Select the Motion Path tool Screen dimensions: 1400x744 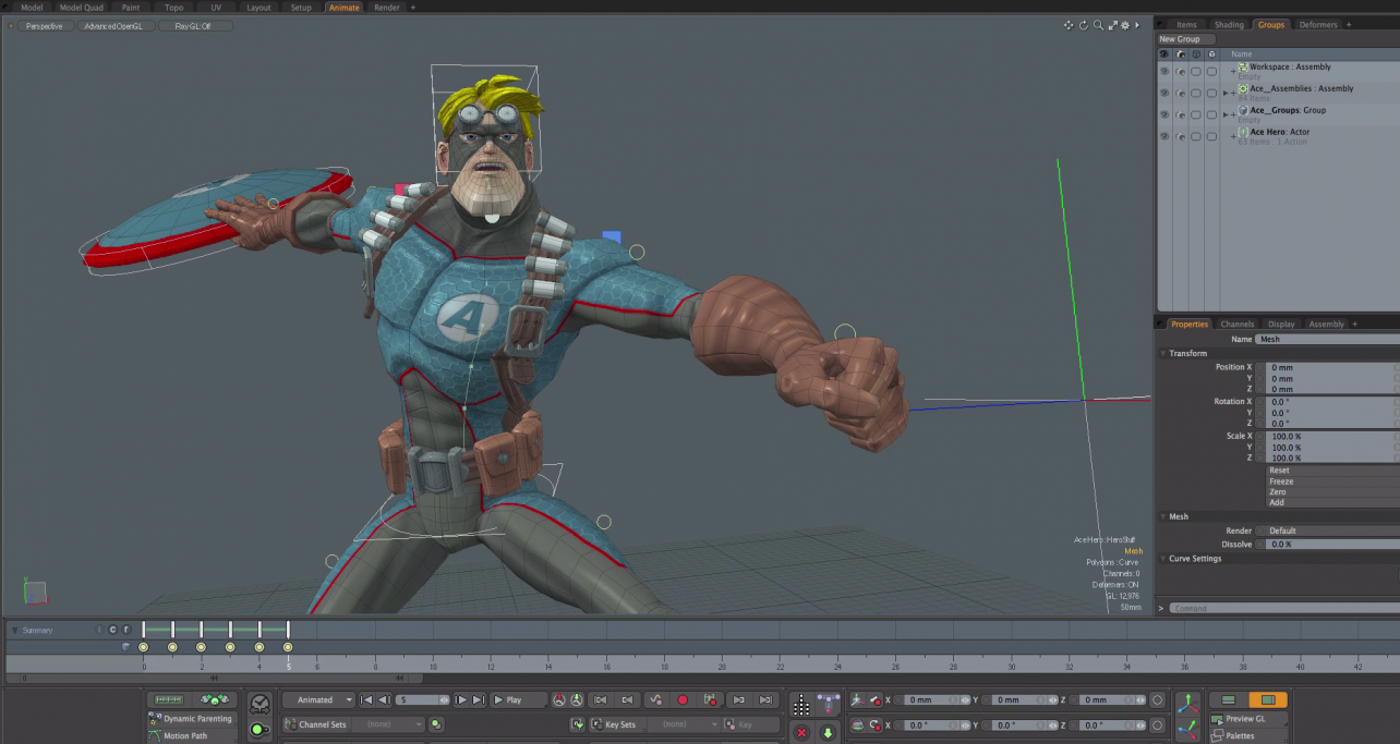tap(185, 735)
